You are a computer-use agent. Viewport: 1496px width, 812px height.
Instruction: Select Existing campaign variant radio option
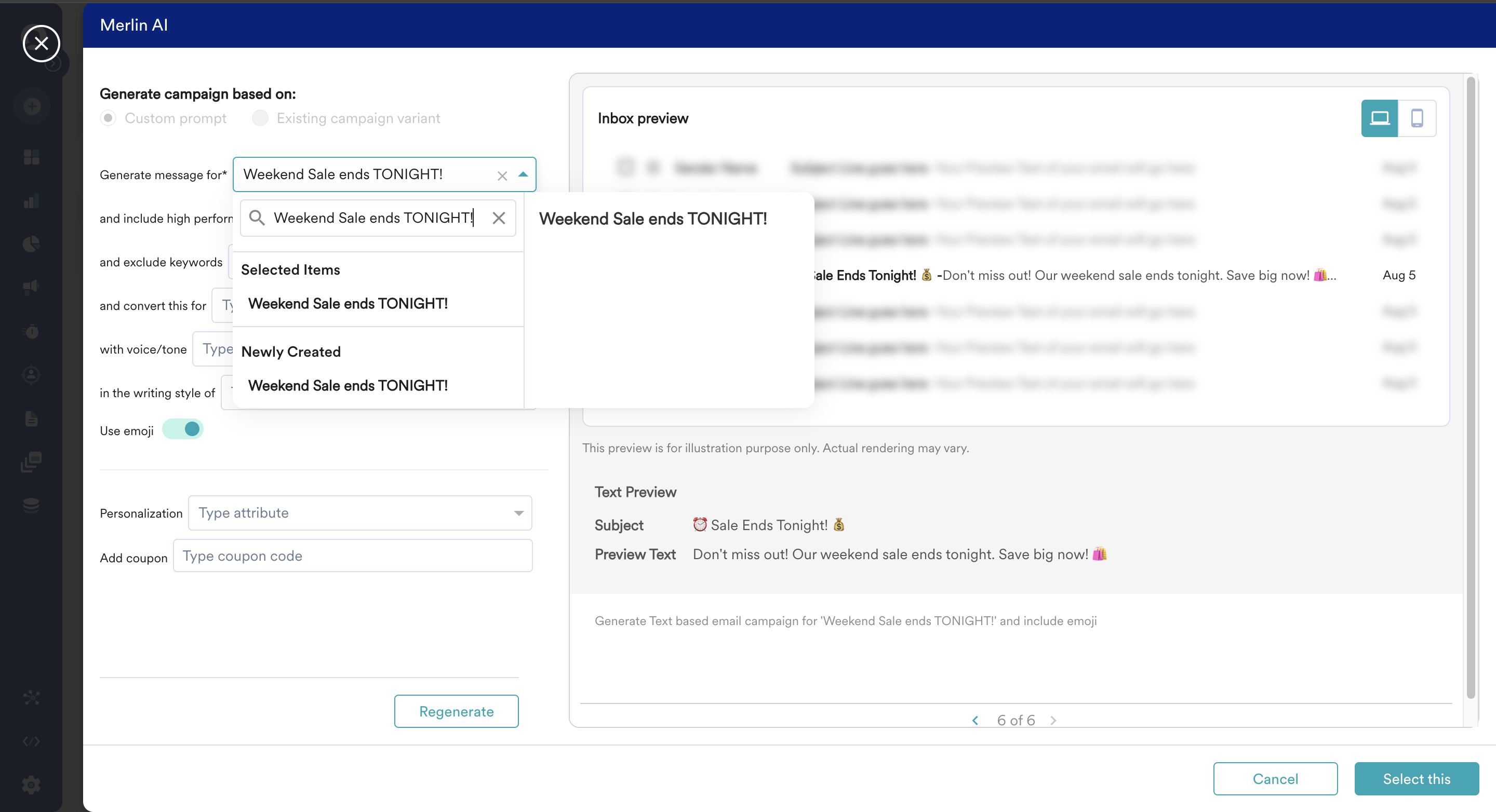(x=260, y=118)
